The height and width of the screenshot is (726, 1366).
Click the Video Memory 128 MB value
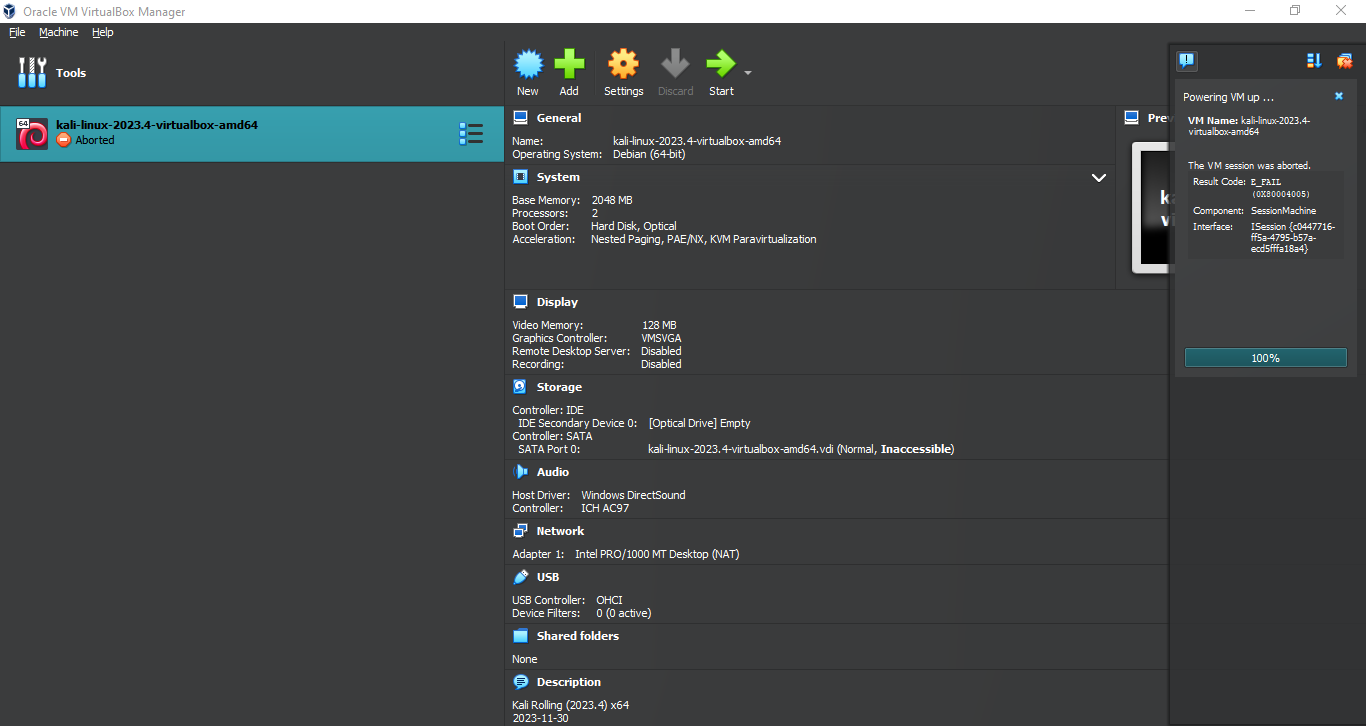tap(659, 325)
